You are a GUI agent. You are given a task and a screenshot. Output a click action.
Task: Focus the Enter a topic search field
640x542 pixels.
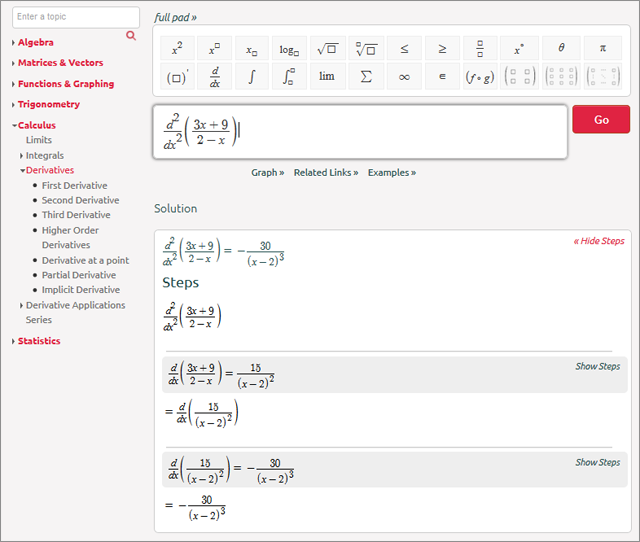[76, 17]
